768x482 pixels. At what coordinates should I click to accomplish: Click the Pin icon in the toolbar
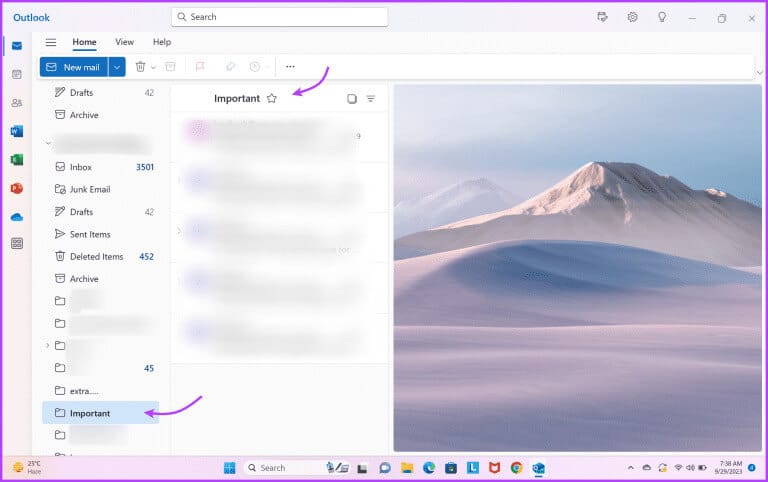click(x=230, y=67)
